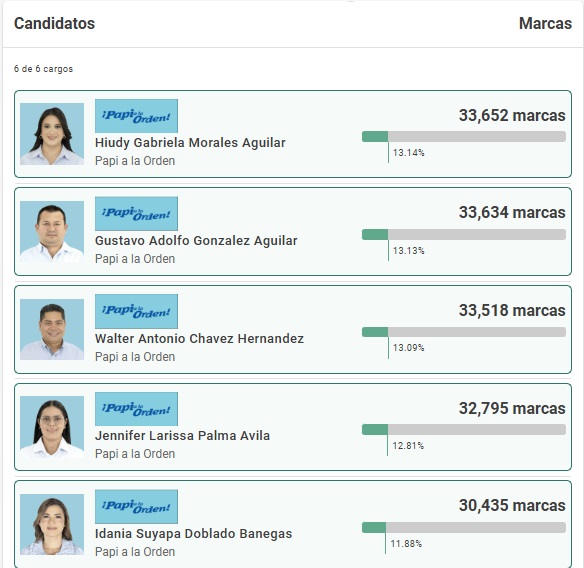Click the Papi a la Orden logo above Jennifer Larissa
The width and height of the screenshot is (584, 568).
point(136,409)
